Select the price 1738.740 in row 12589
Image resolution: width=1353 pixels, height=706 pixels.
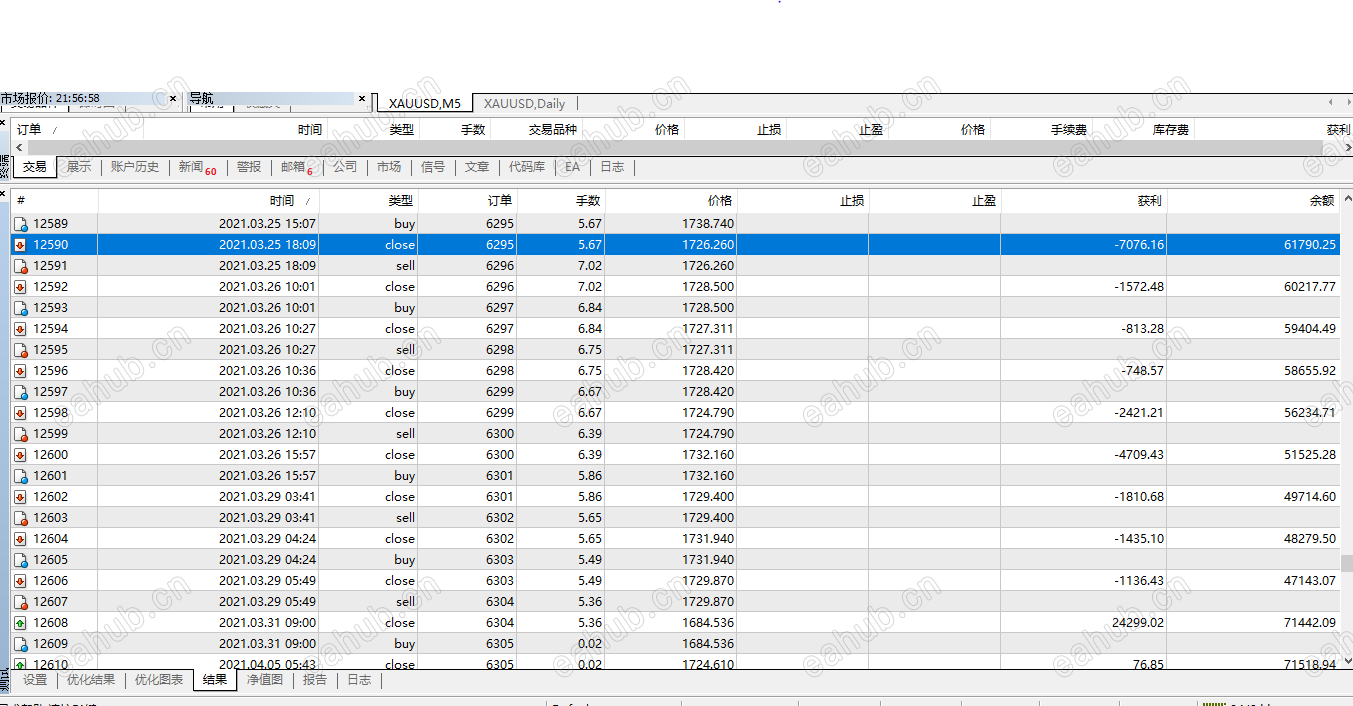708,224
